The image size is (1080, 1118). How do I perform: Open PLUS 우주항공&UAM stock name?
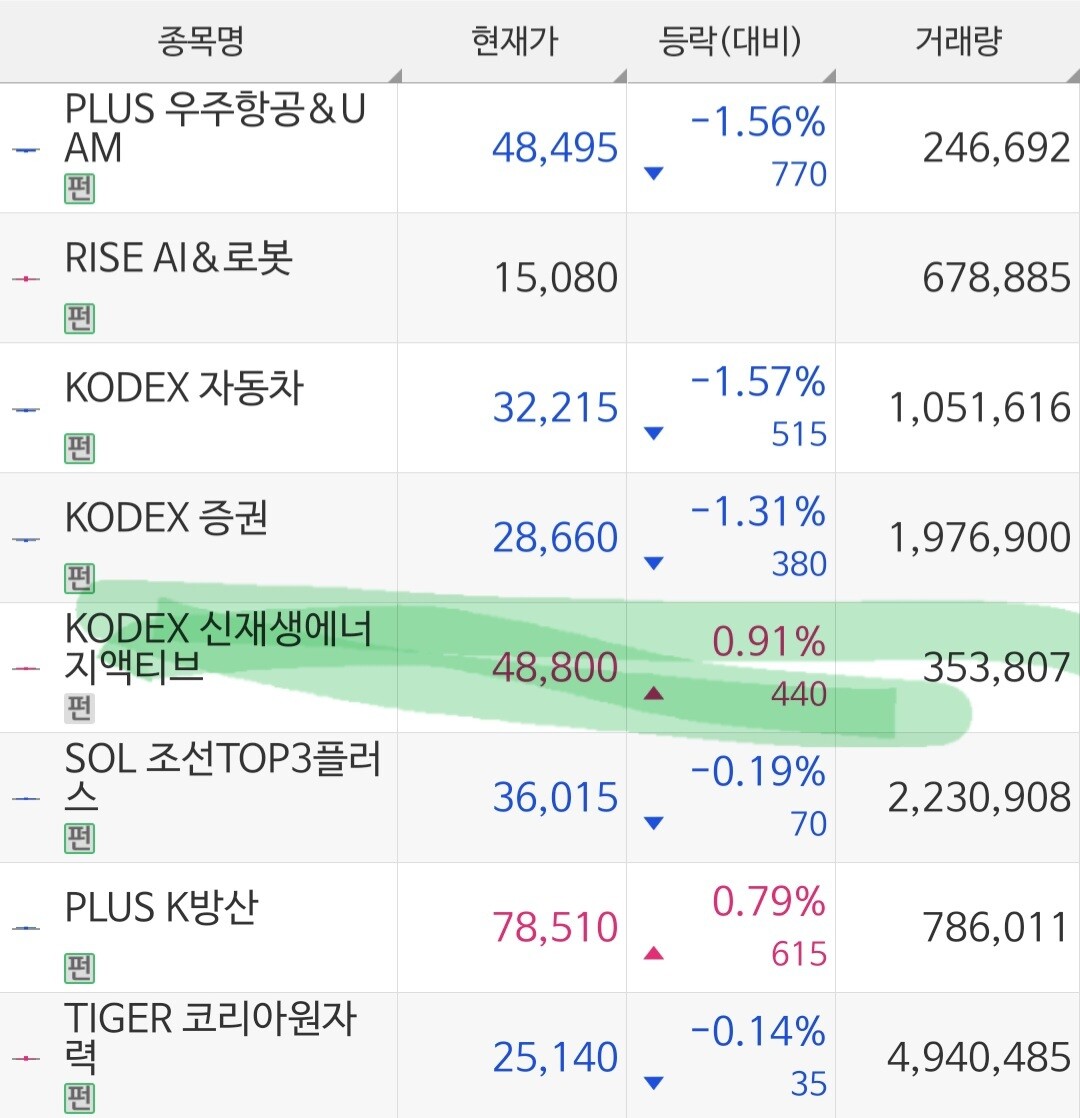click(215, 128)
